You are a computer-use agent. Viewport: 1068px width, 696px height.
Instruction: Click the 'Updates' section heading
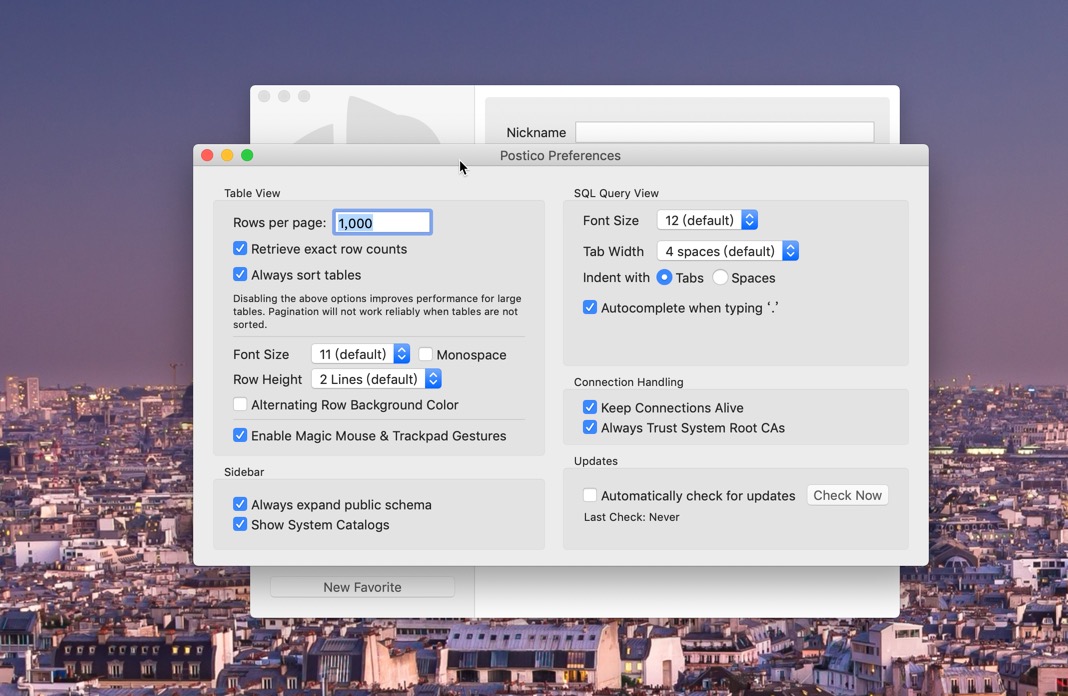(x=596, y=461)
